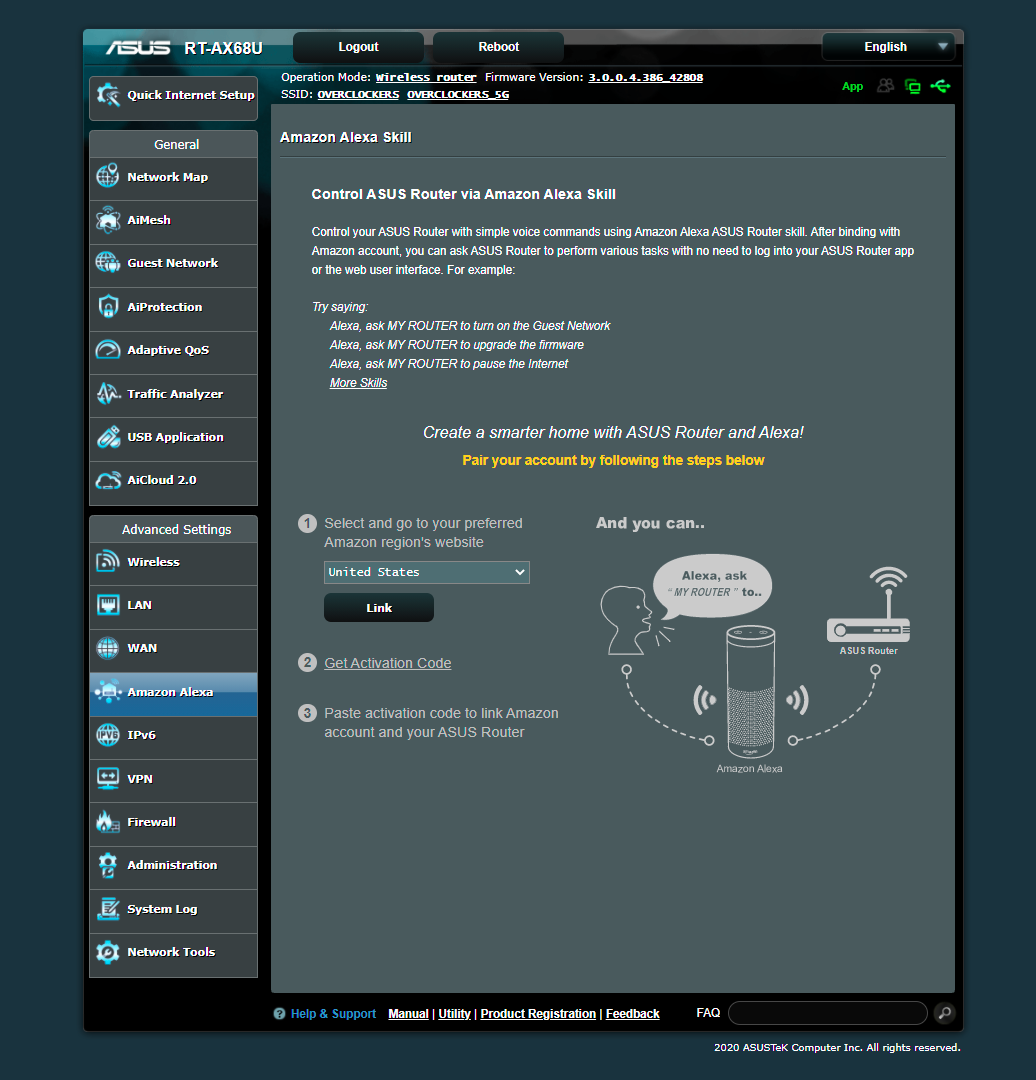Click the IPv6 globe icon
This screenshot has width=1036, height=1080.
click(x=108, y=735)
